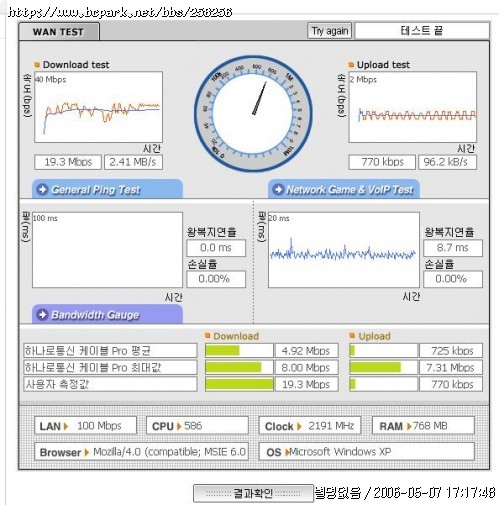This screenshot has height=505, width=500.
Task: Click the Browser Mozilla/4.0 info box
Action: coord(141,452)
